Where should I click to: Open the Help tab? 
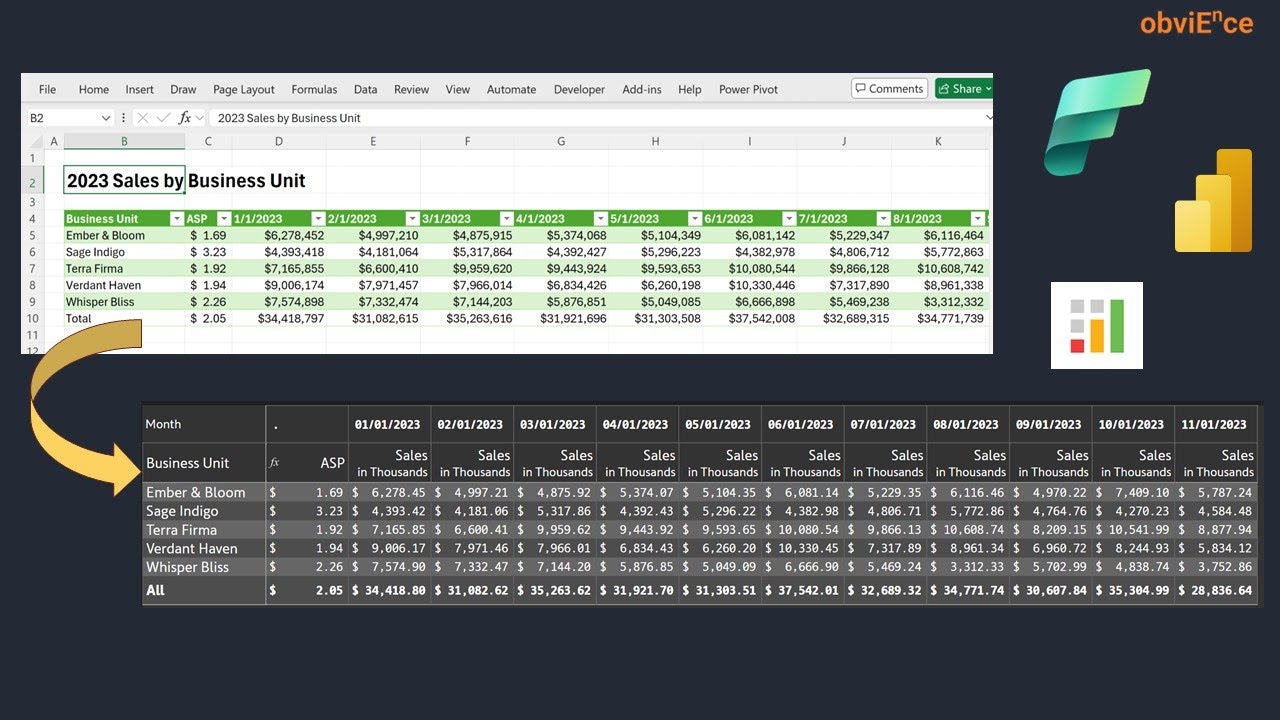690,89
